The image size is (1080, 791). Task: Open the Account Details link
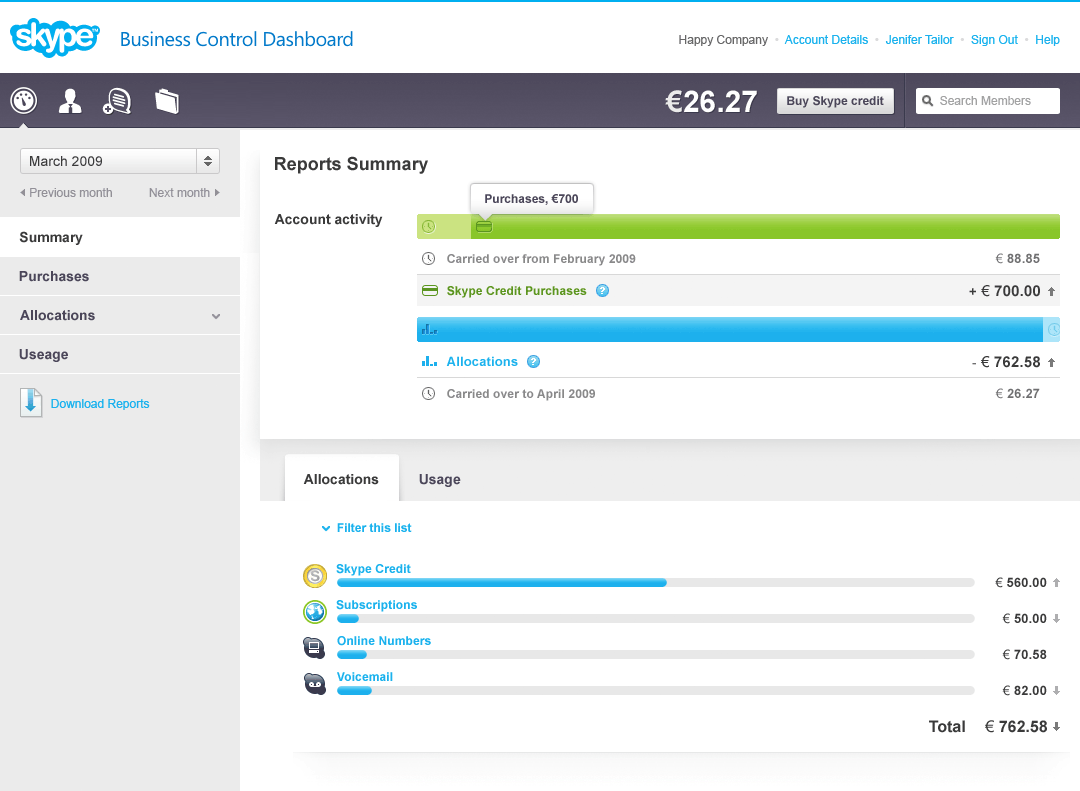pos(826,40)
